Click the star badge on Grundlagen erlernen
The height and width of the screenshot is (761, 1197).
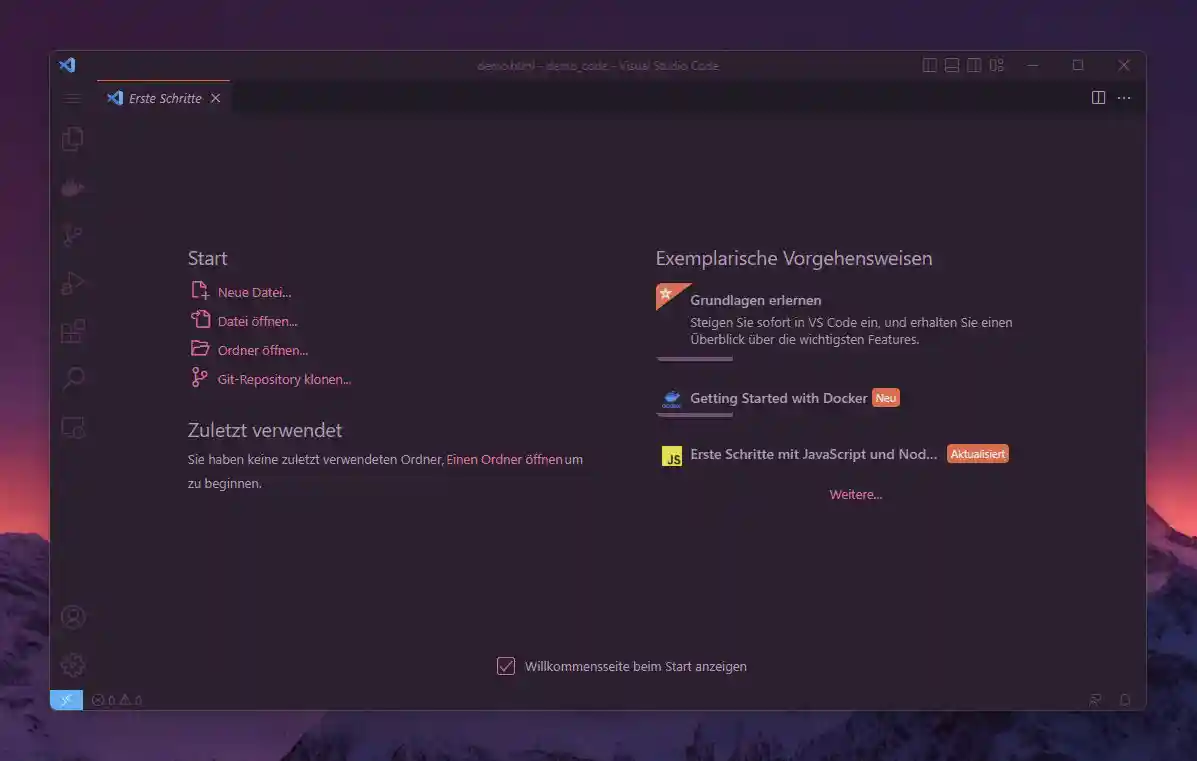666,293
